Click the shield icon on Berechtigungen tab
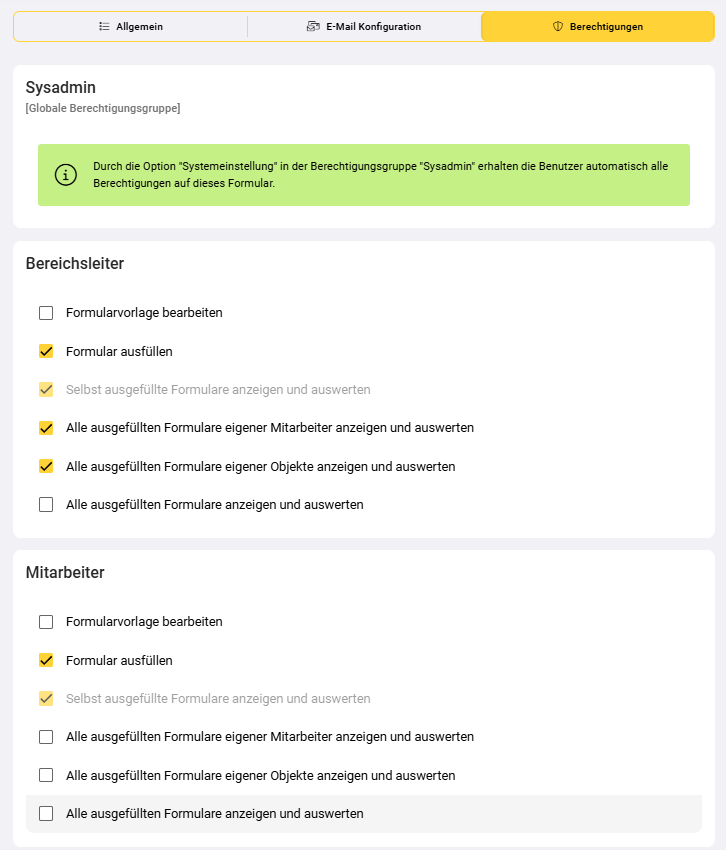Viewport: 726px width, 850px height. click(x=558, y=27)
